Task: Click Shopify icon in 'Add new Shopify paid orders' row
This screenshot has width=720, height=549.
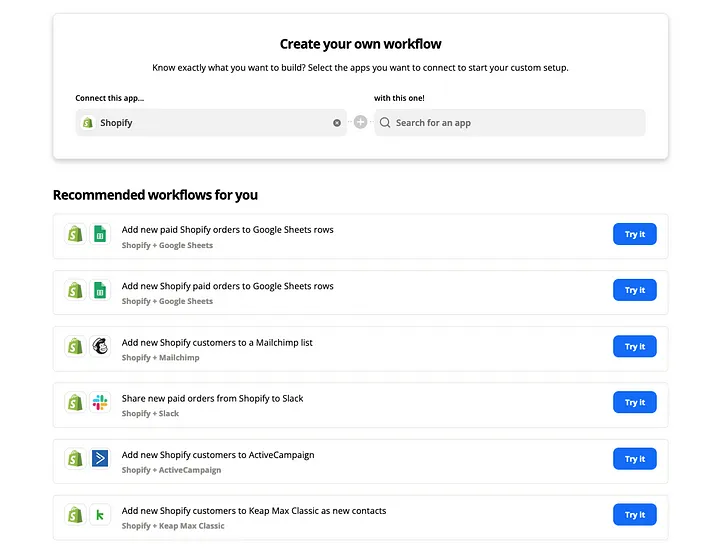Action: pyautogui.click(x=75, y=290)
